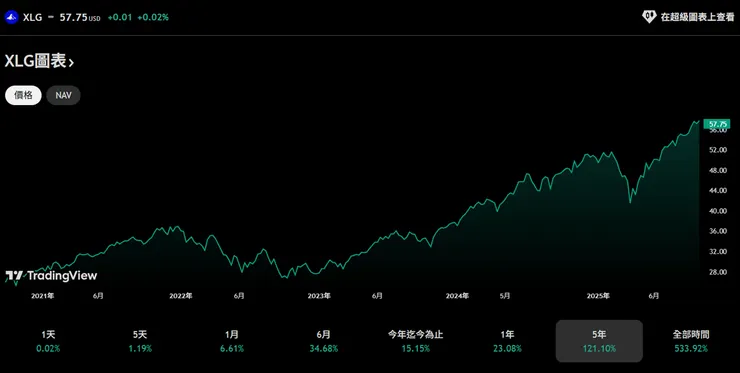Select the 全部時間 time range
The image size is (740, 373).
[x=691, y=341]
